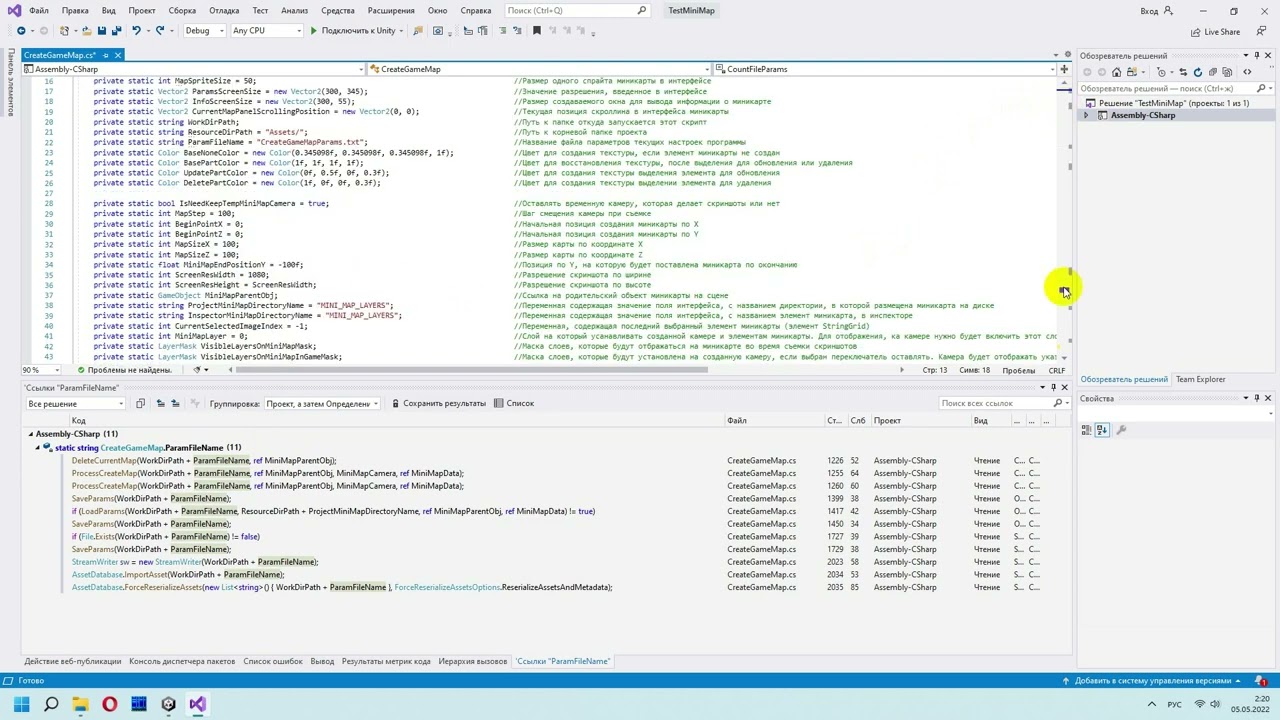The width and height of the screenshot is (1280, 720).
Task: Open the Home icon in Solution Explorer
Action: click(x=1117, y=72)
